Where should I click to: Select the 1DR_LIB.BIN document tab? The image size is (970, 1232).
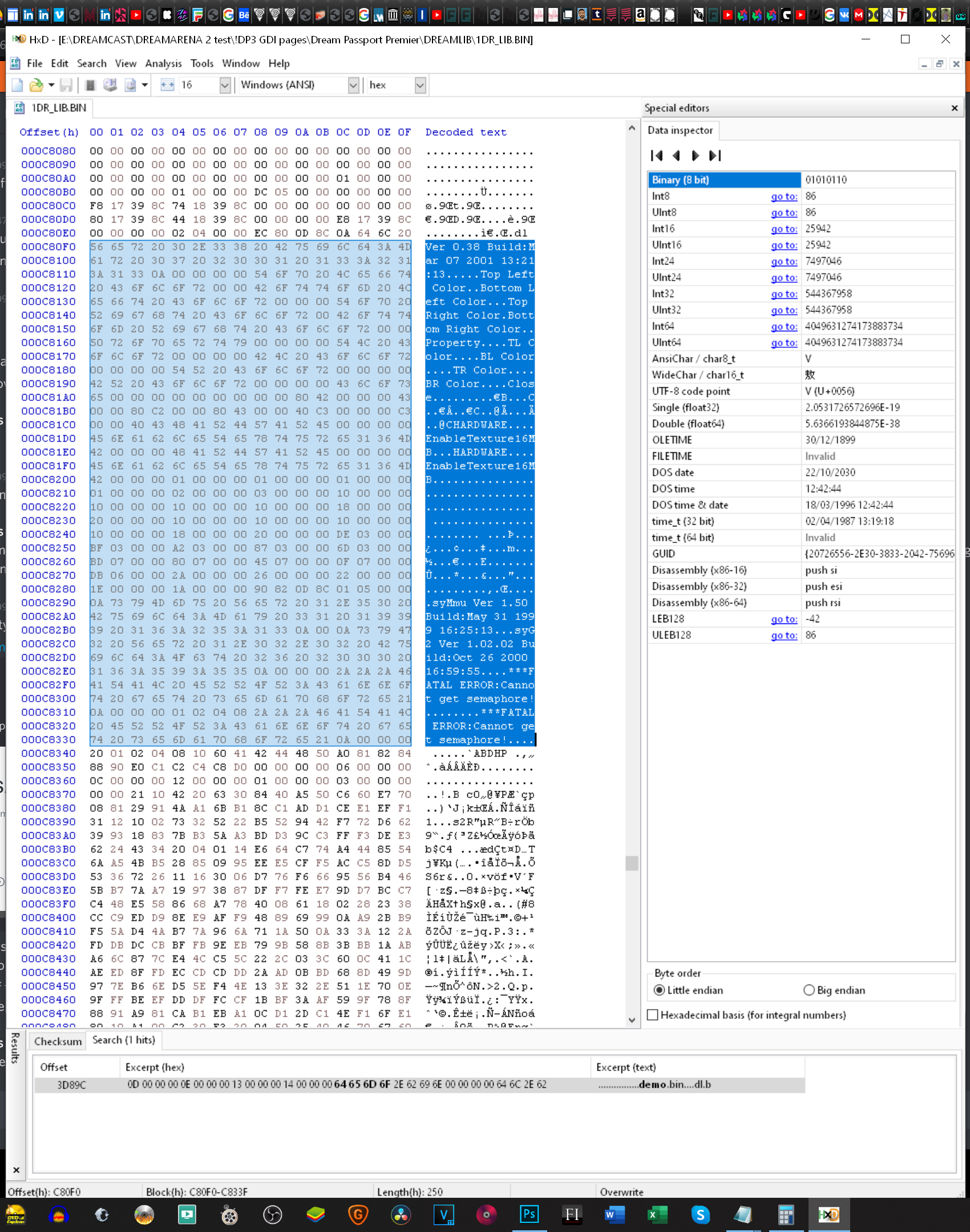coord(51,108)
